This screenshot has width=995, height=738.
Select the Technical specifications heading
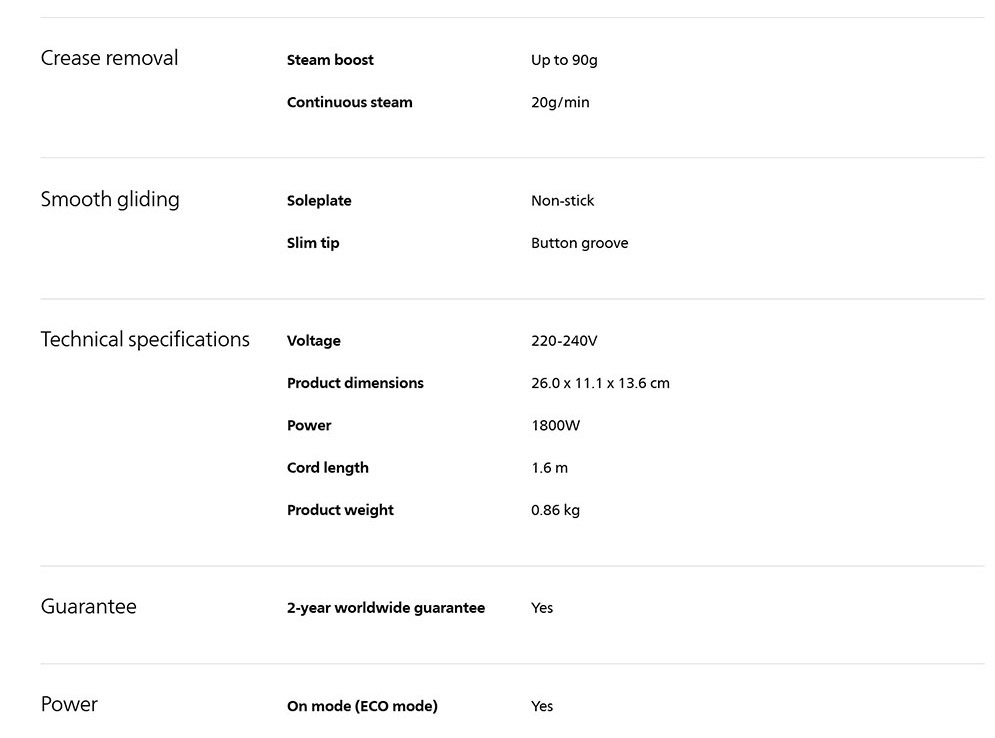click(145, 339)
